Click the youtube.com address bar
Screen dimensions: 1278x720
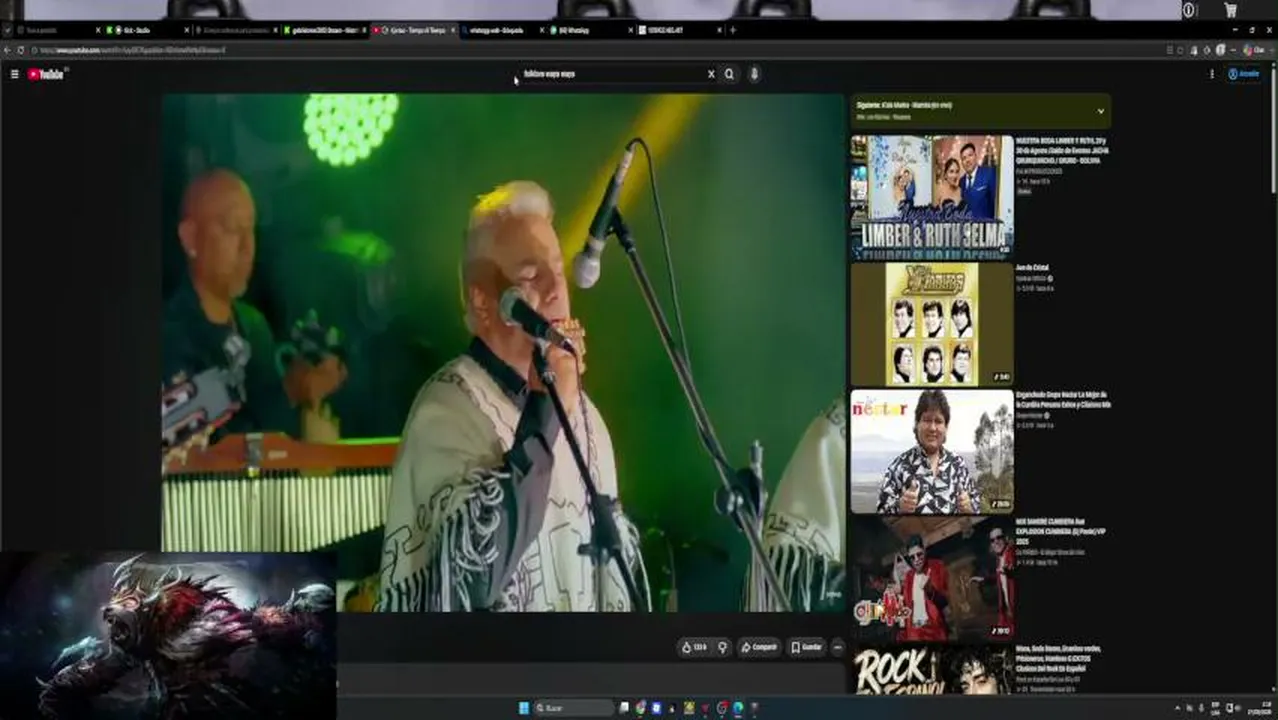590,50
